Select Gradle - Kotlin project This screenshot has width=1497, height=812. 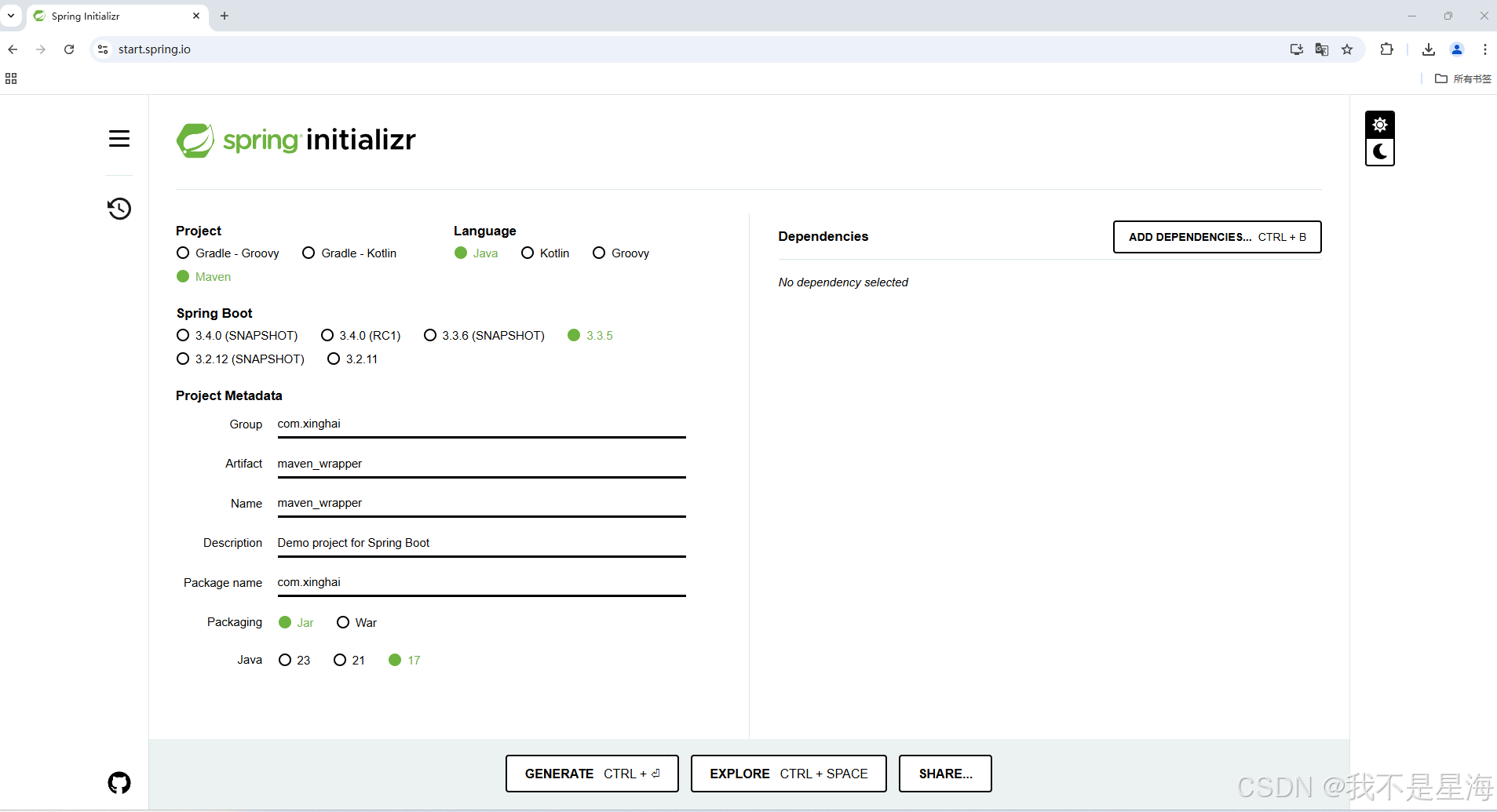(x=349, y=253)
